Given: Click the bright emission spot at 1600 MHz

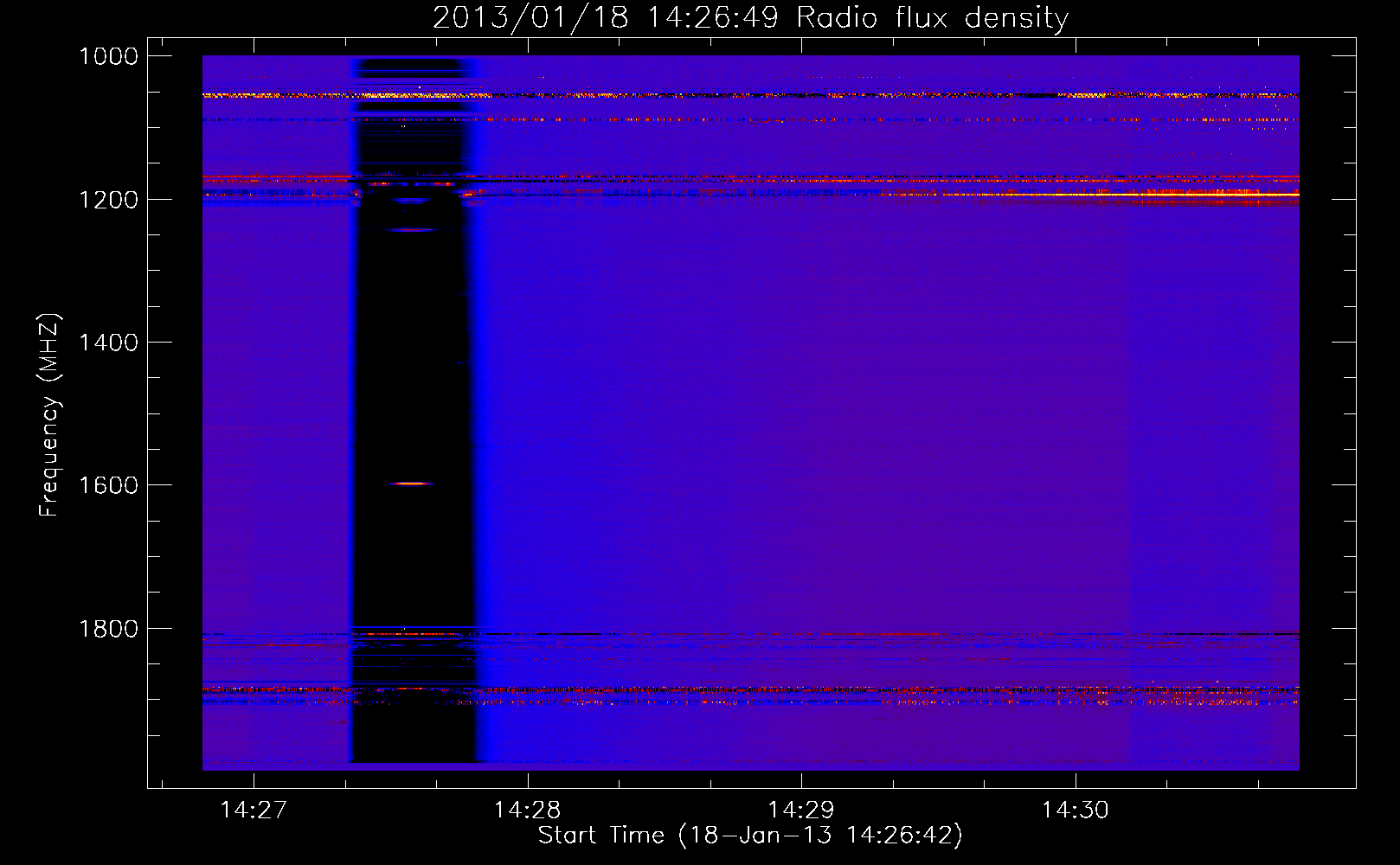Looking at the screenshot, I should 411,484.
